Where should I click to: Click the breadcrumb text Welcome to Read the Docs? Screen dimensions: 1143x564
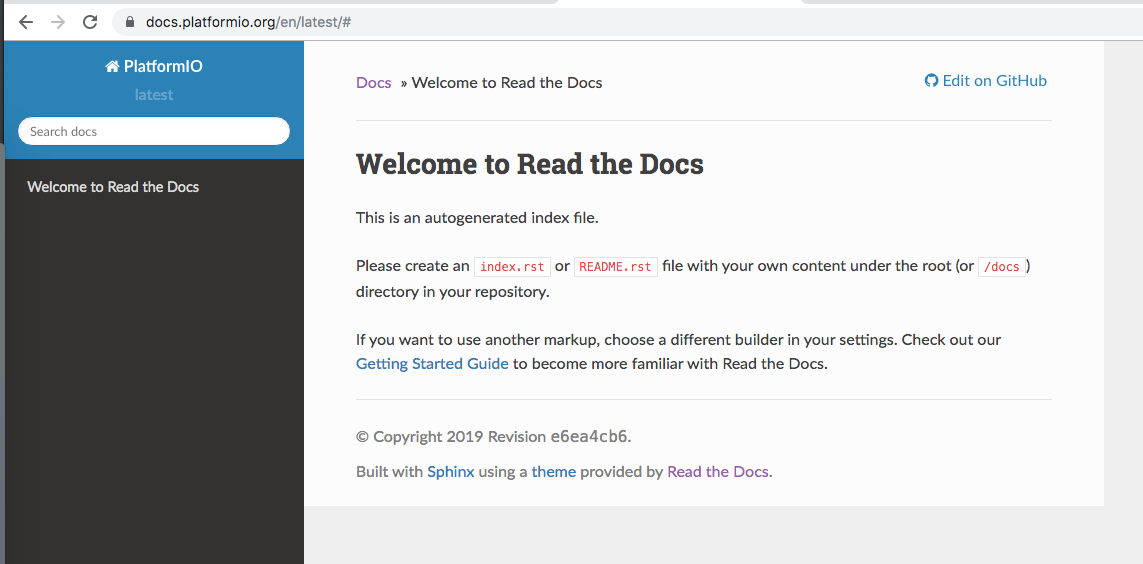pyautogui.click(x=507, y=82)
